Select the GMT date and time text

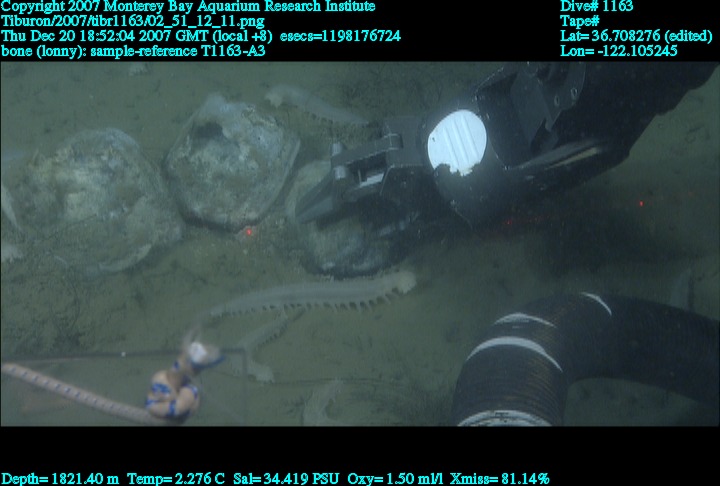click(138, 36)
